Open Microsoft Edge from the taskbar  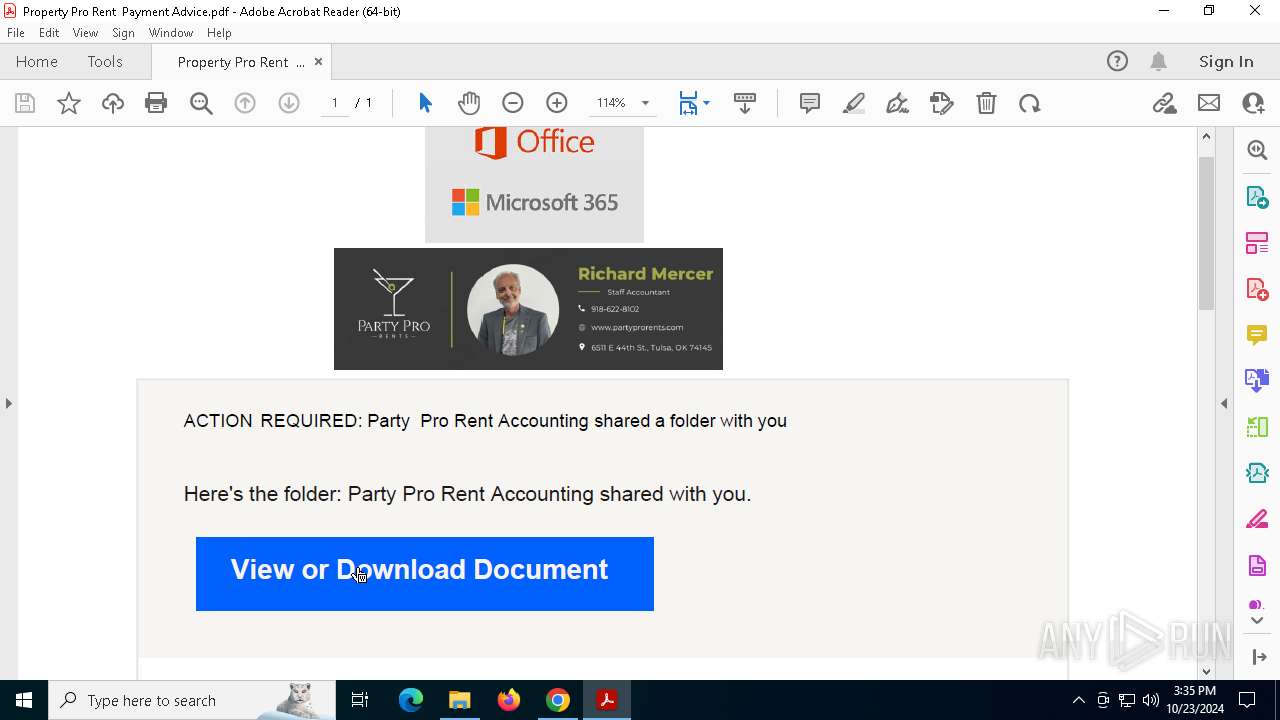tap(411, 700)
